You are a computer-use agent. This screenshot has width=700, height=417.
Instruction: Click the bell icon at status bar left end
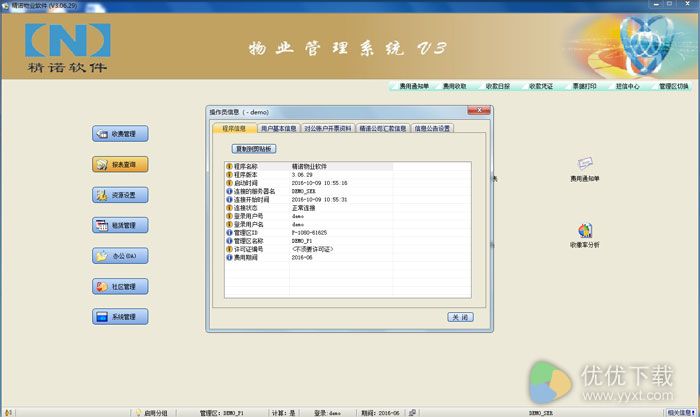(x=8, y=413)
